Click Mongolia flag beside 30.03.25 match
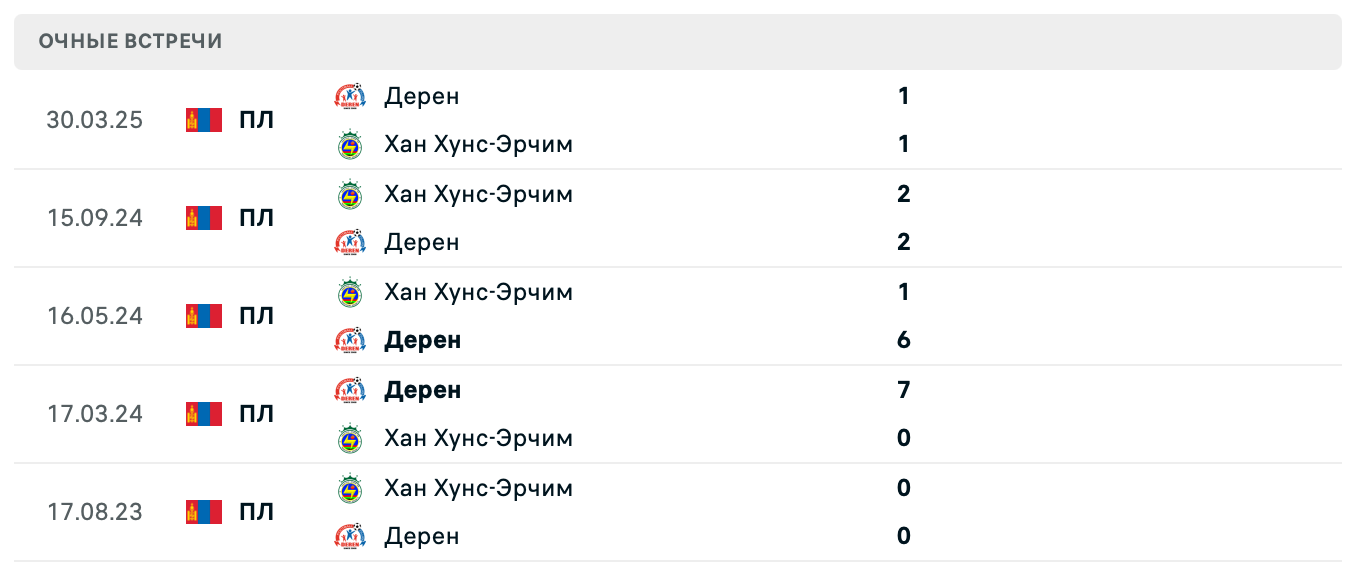The height and width of the screenshot is (578, 1354). (x=204, y=120)
